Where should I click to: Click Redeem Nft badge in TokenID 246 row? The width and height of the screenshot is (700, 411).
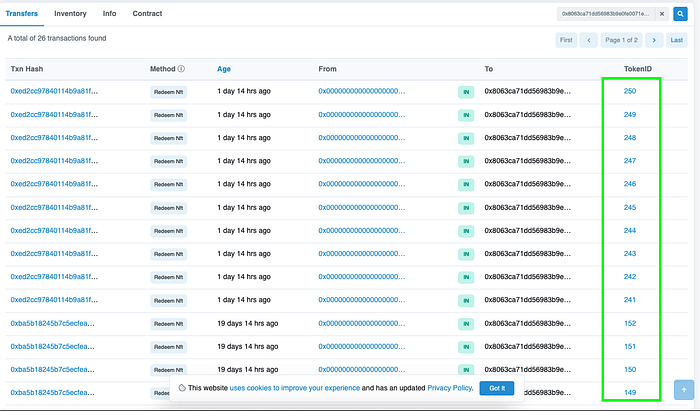[x=168, y=185]
